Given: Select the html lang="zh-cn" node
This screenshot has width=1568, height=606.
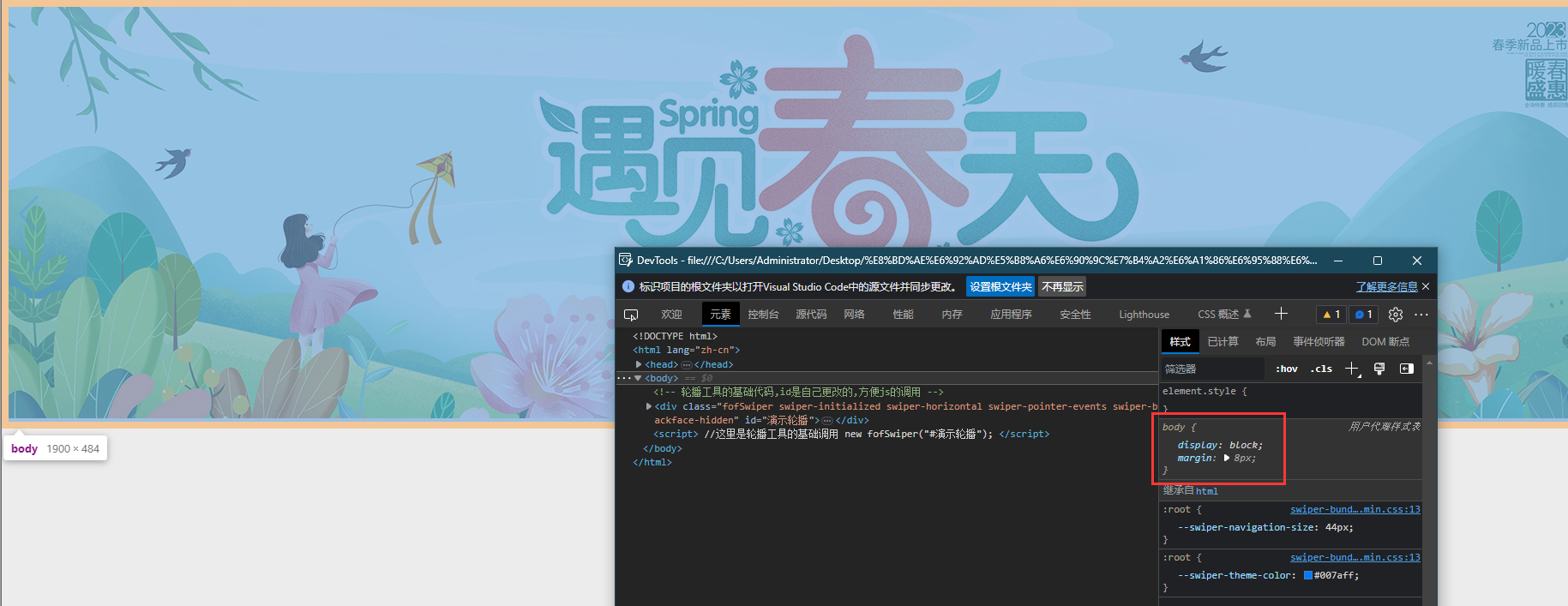Looking at the screenshot, I should (686, 350).
